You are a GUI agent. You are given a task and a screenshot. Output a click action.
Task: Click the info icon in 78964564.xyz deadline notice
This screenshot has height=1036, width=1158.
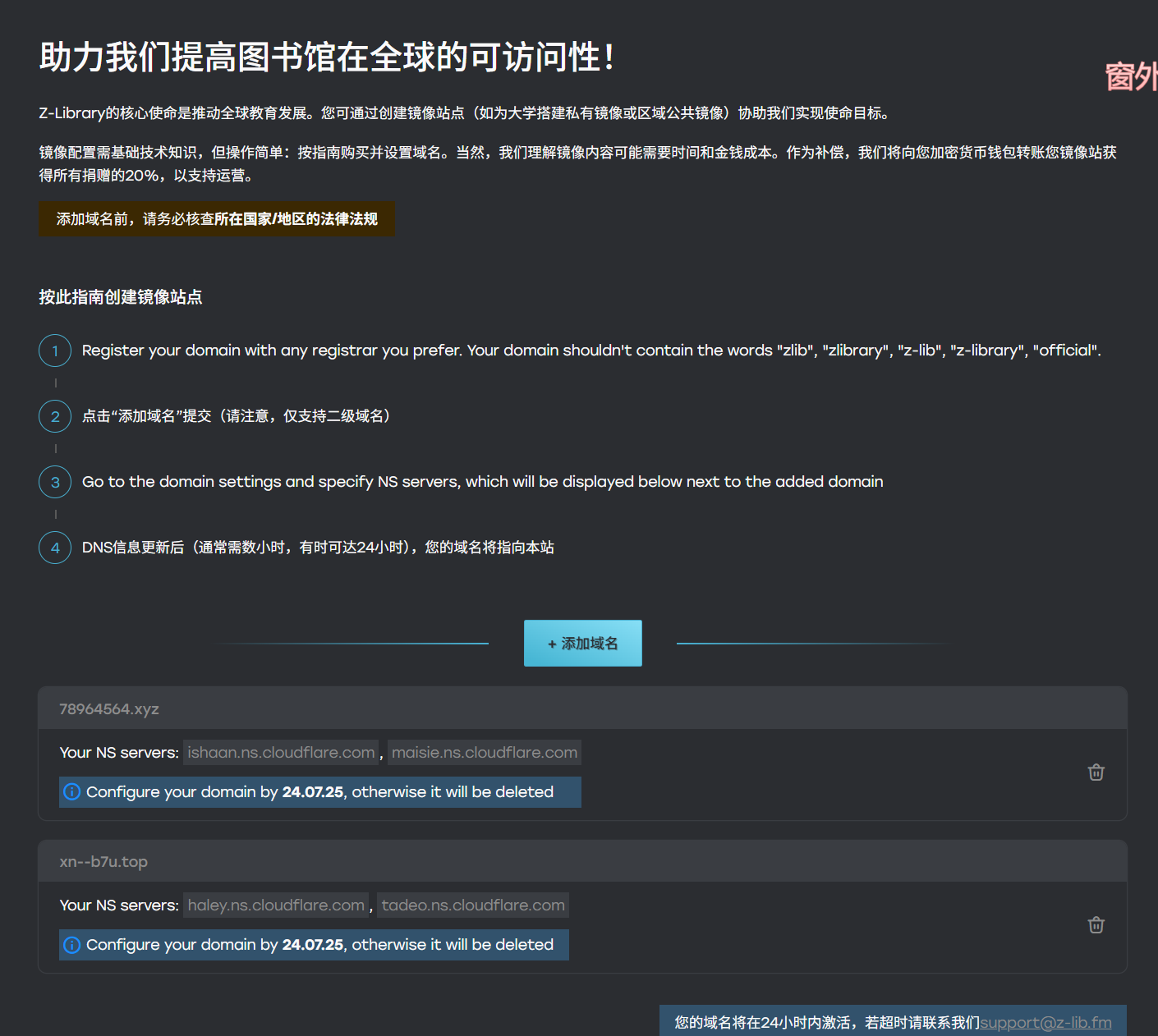72,792
